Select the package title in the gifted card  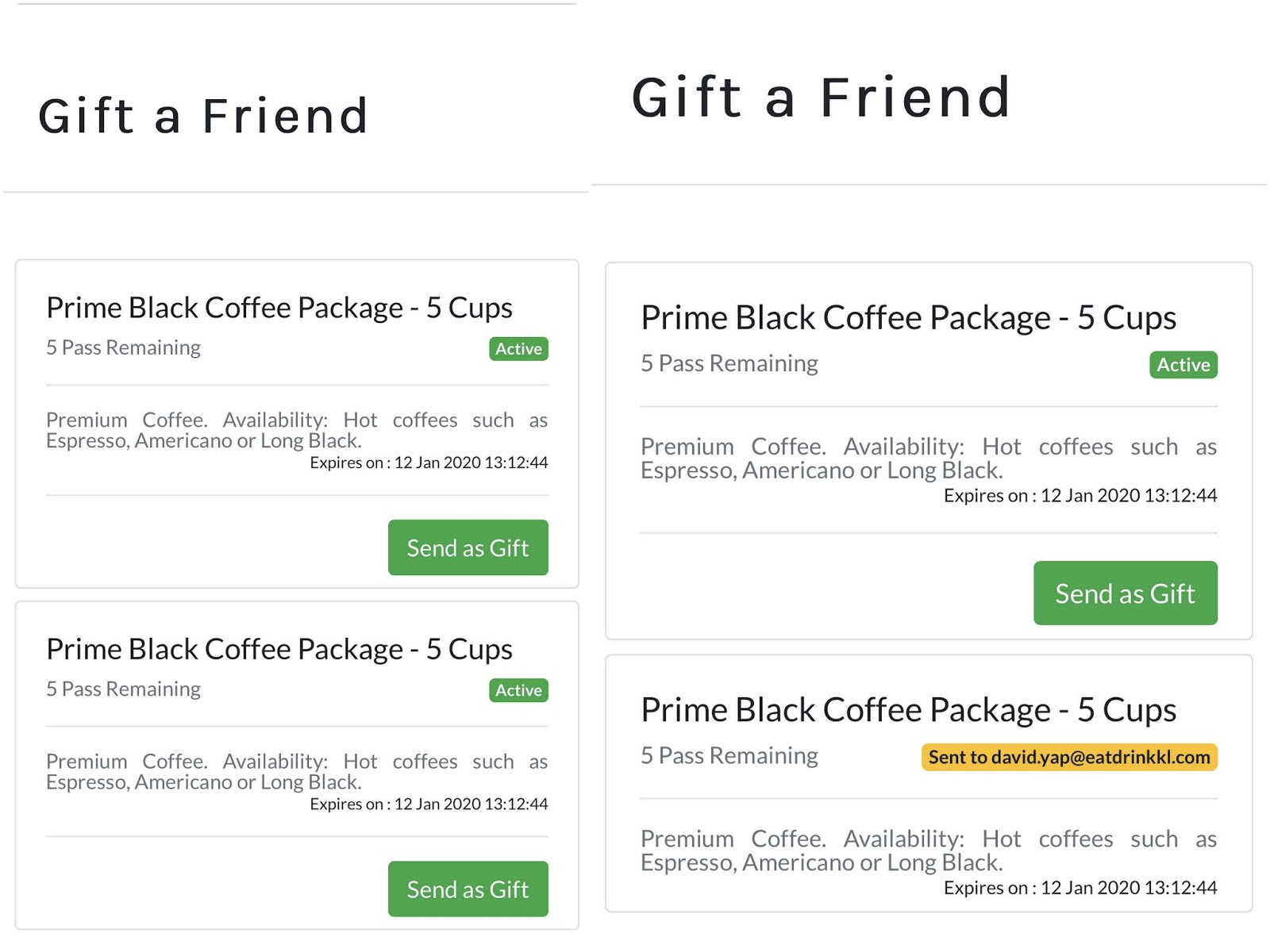click(x=908, y=710)
